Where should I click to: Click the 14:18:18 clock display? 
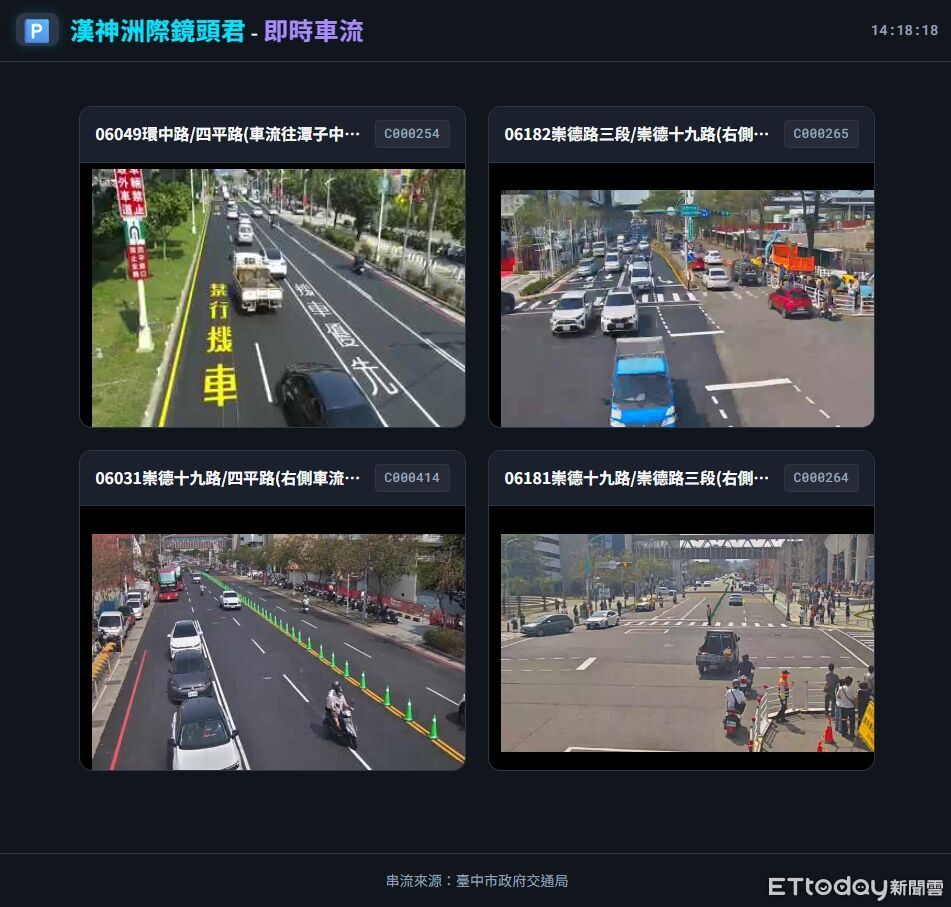coord(904,31)
